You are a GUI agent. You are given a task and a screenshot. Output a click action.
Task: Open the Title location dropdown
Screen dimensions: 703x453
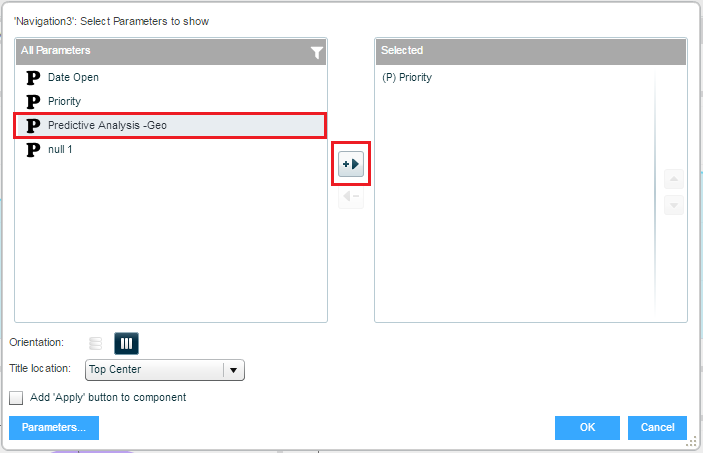[x=155, y=370]
